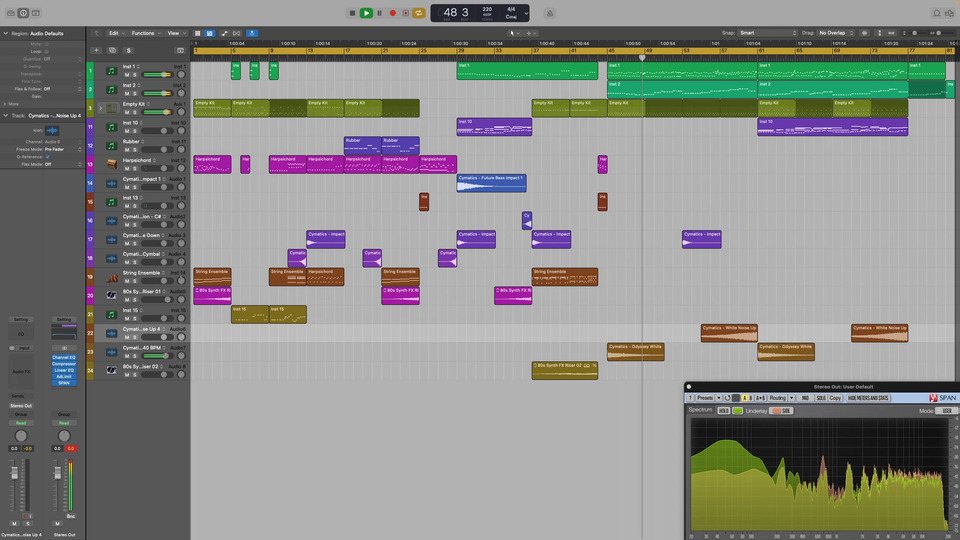Open the LCD display mode chevron
This screenshot has width=960, height=540.
[526, 13]
